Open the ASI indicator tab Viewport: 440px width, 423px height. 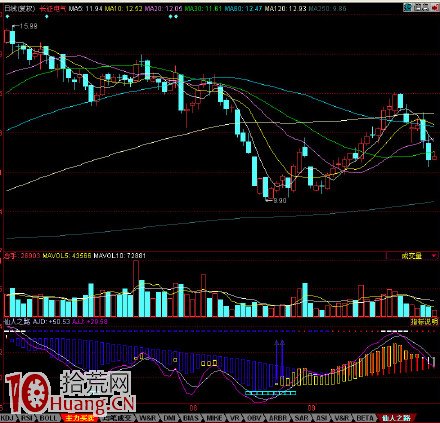pos(321,418)
